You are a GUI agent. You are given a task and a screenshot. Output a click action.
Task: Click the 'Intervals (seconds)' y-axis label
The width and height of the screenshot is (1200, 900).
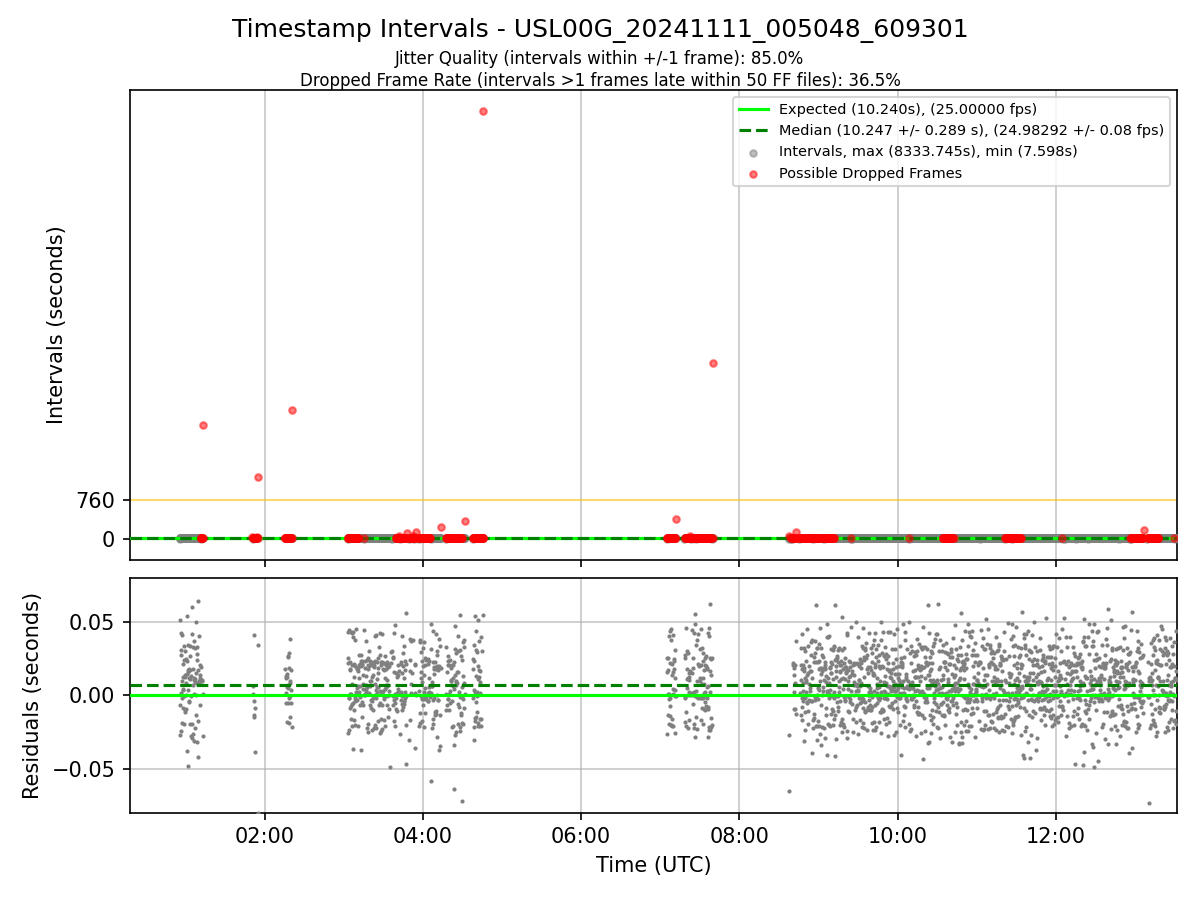point(56,325)
